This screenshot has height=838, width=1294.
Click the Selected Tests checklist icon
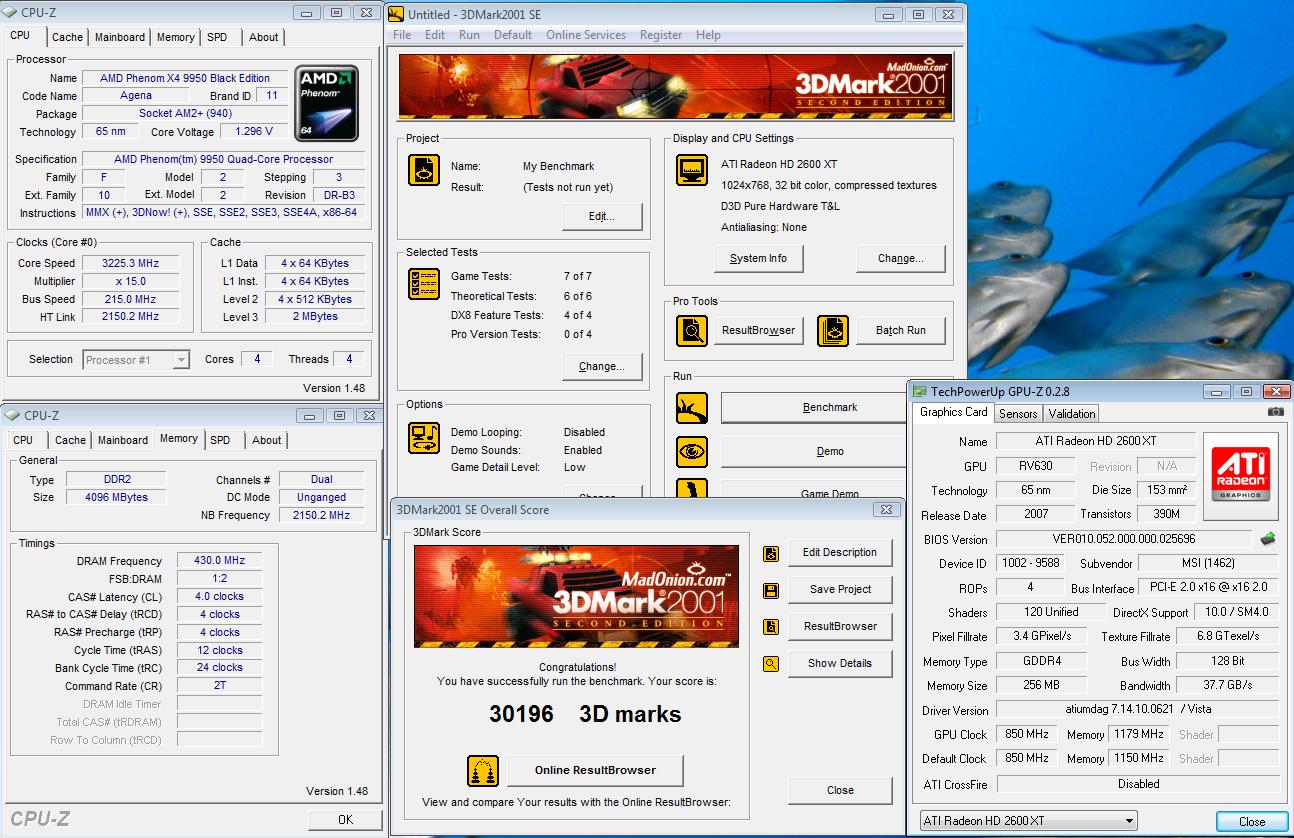point(424,284)
